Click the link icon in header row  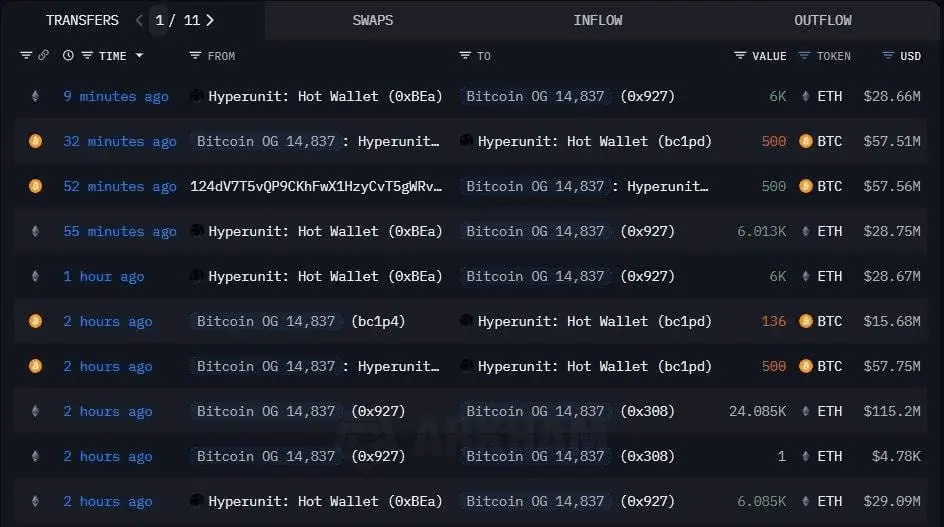43,55
